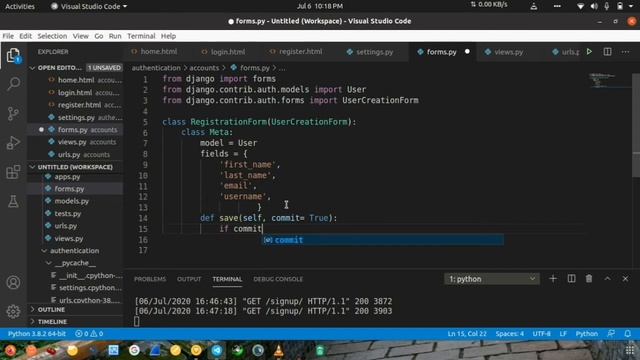The height and width of the screenshot is (360, 640).
Task: Open the network Wi-Fi indicator
Action: (x=580, y=6)
